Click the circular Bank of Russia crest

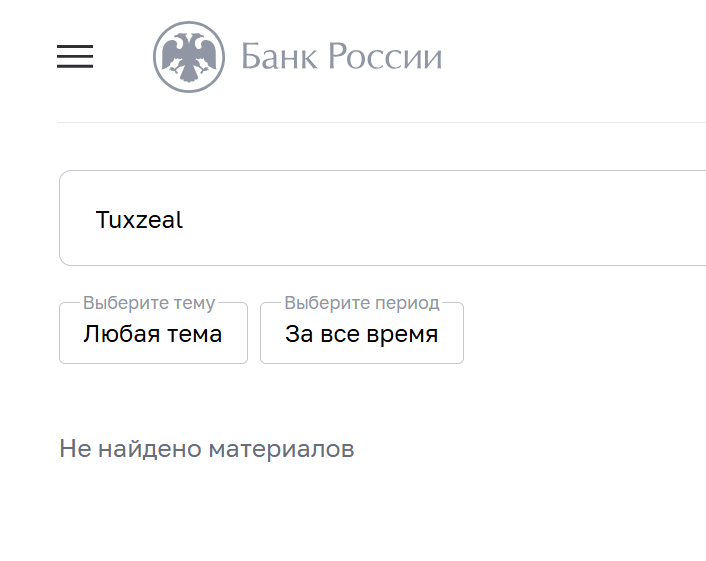coord(189,57)
